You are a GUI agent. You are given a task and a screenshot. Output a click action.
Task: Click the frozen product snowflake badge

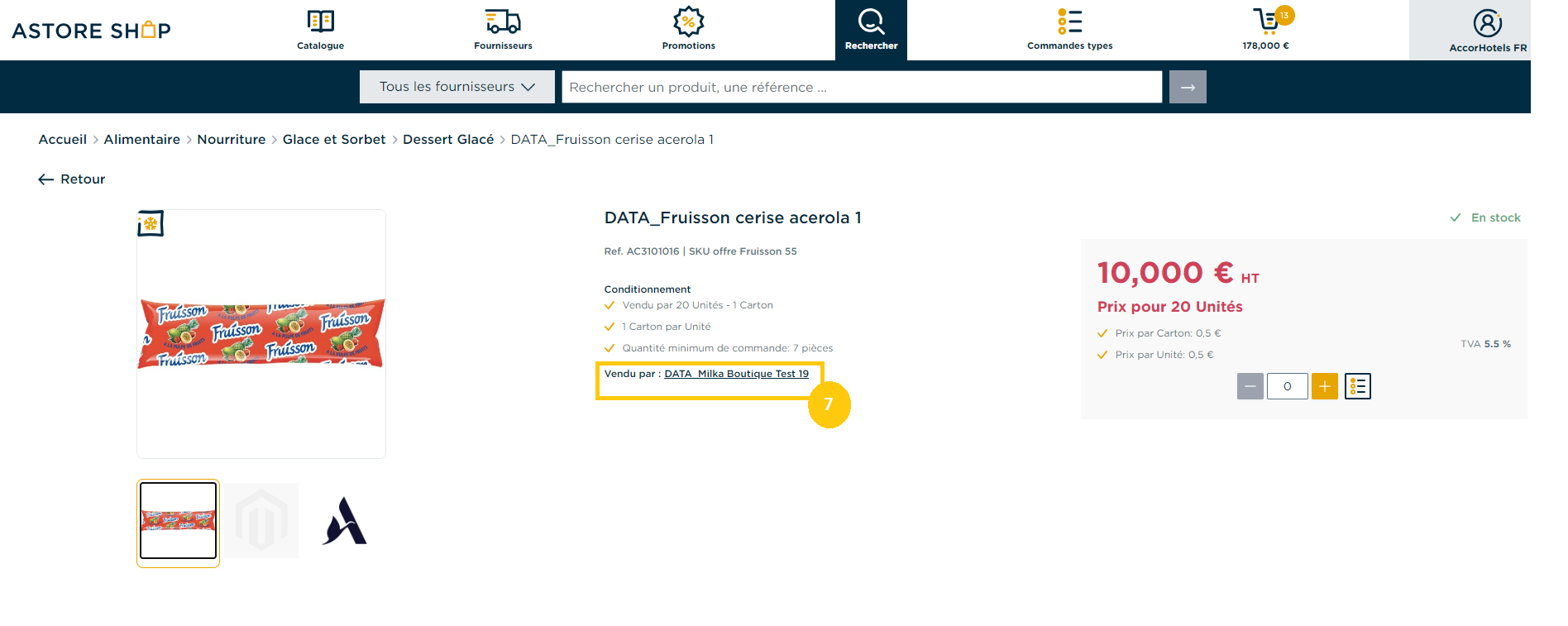[x=151, y=223]
